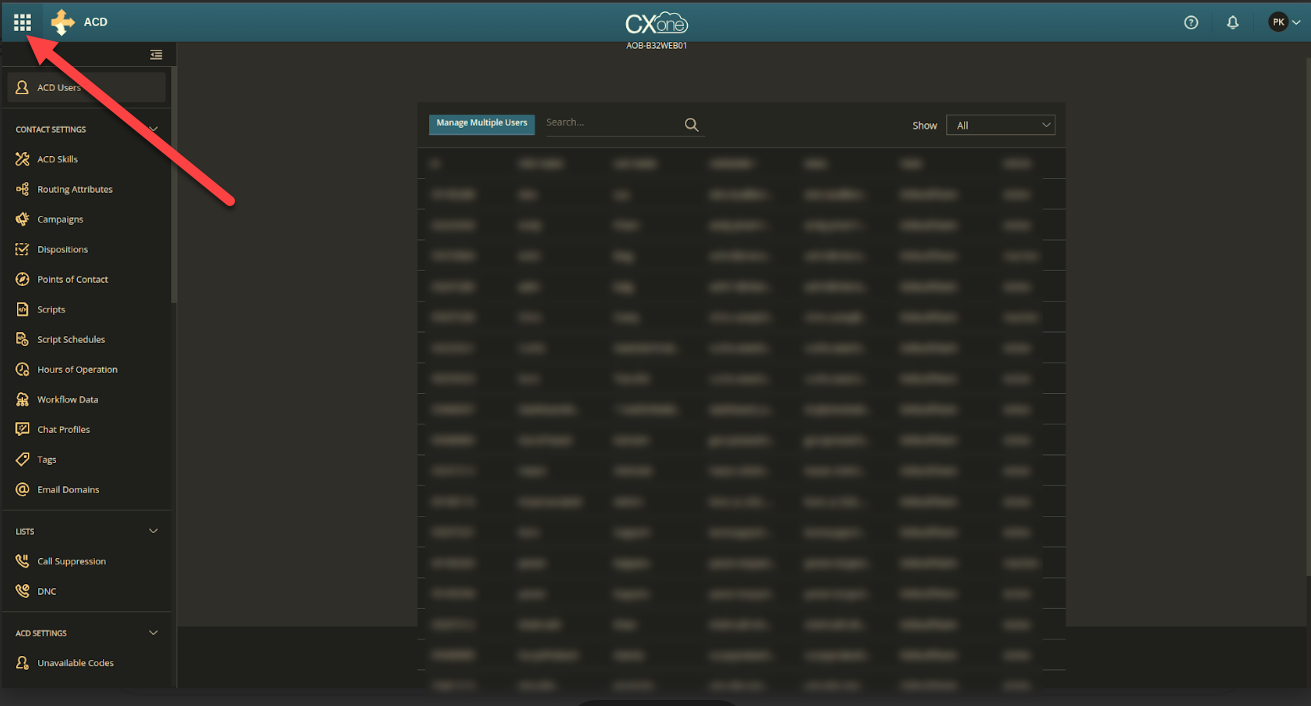Click the Manage Multiple Users button
This screenshot has width=1311, height=706.
point(481,124)
